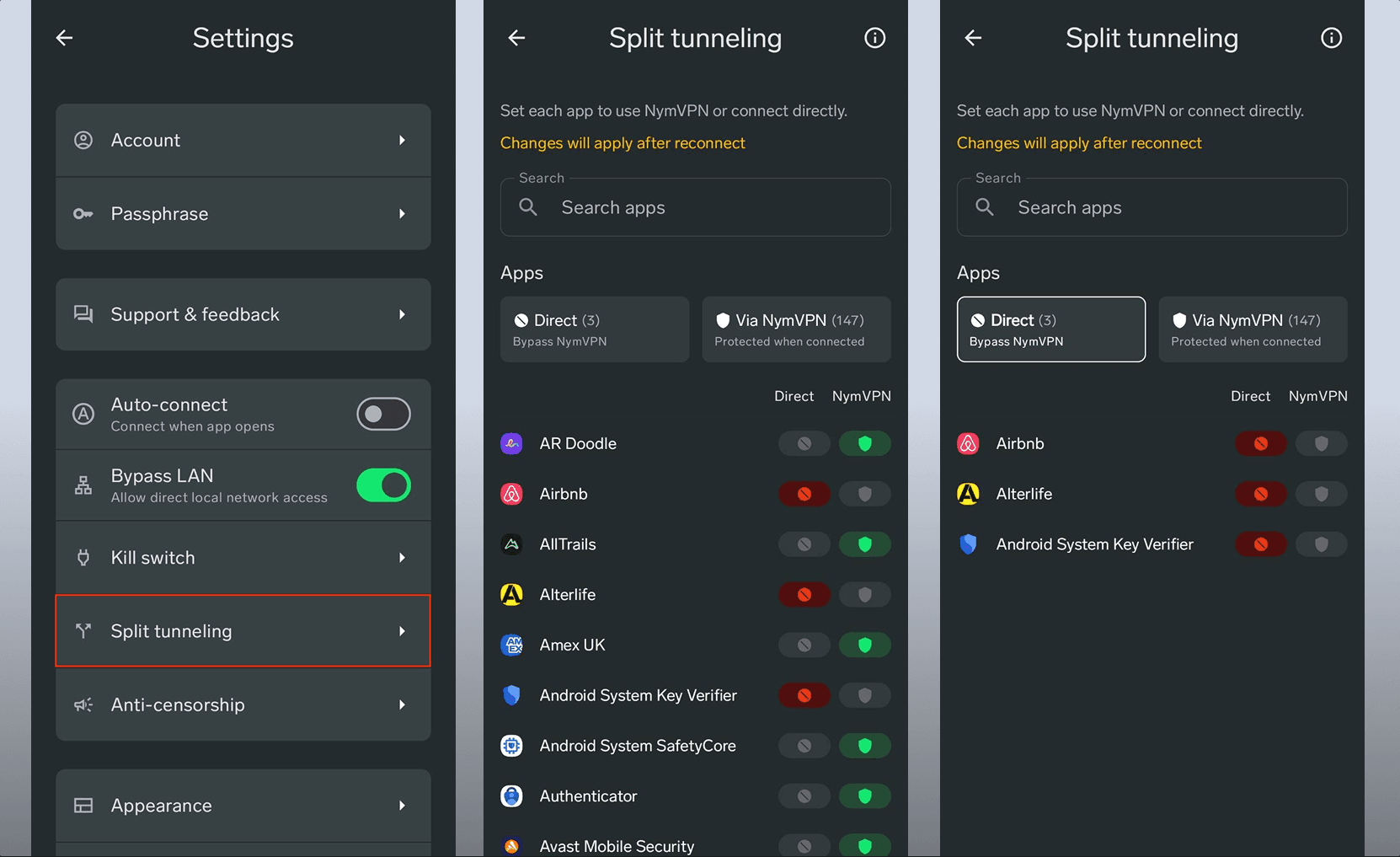This screenshot has width=1400, height=857.
Task: Enable the Auto-connect switch
Action: [x=383, y=414]
